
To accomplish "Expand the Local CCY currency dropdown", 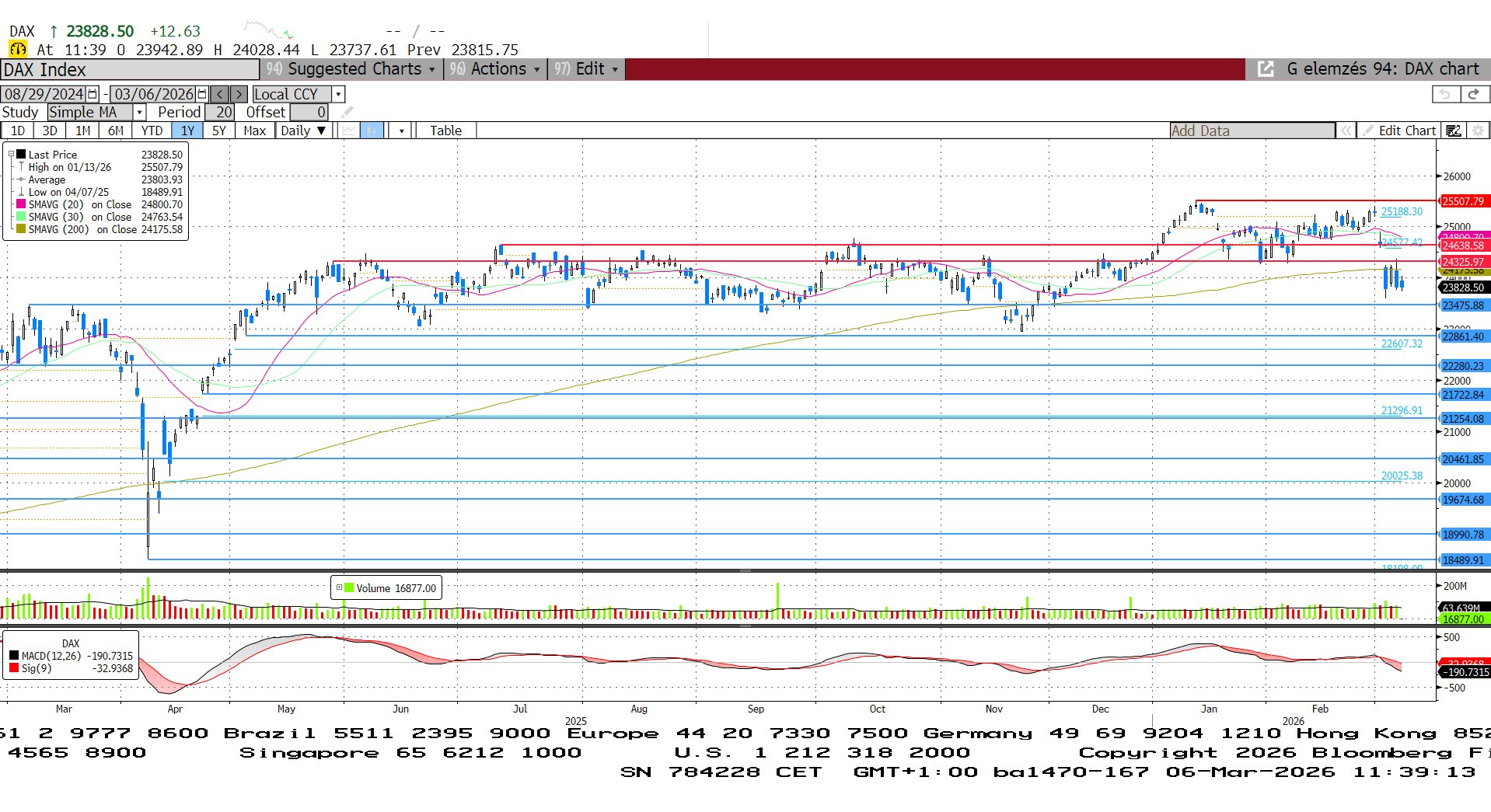I will pos(338,94).
